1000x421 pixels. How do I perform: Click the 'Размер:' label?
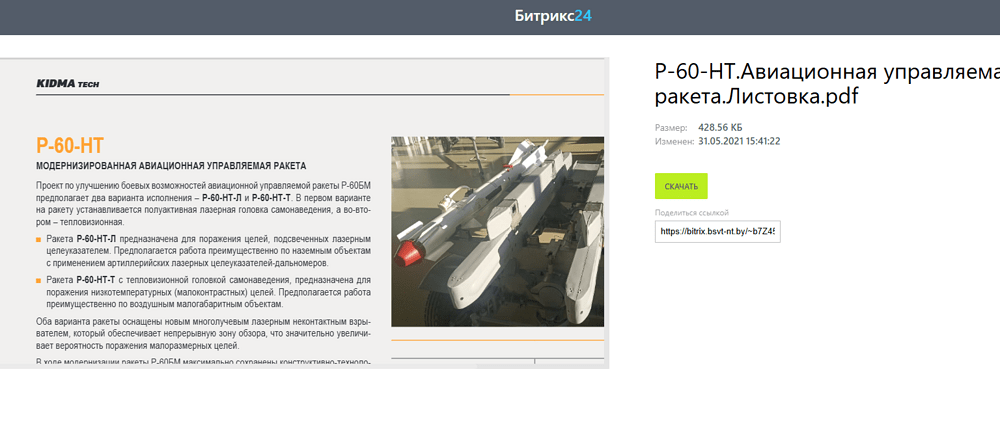point(671,128)
